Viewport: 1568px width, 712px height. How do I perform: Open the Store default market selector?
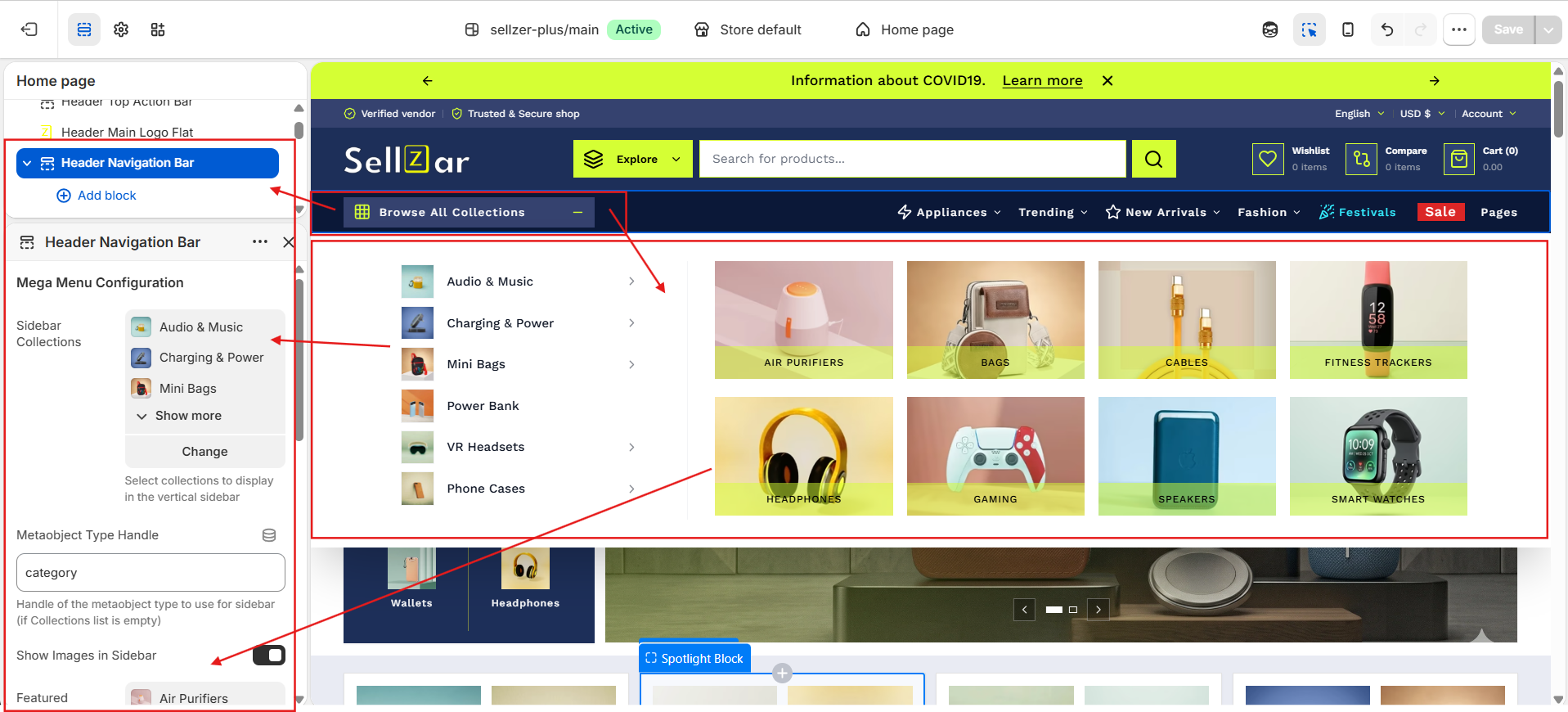coord(748,29)
